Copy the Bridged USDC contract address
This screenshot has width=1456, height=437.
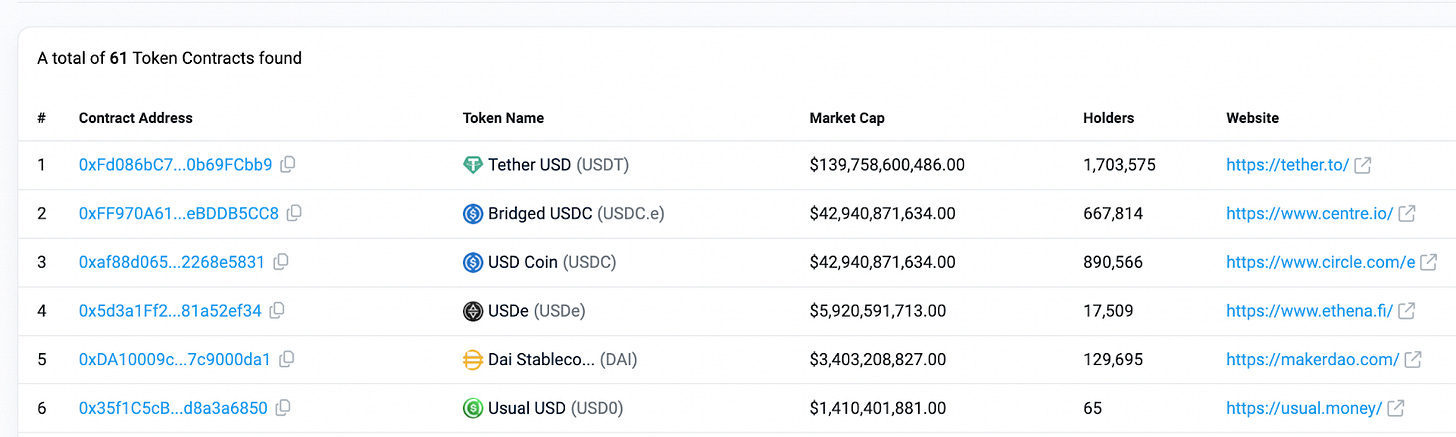(x=294, y=213)
